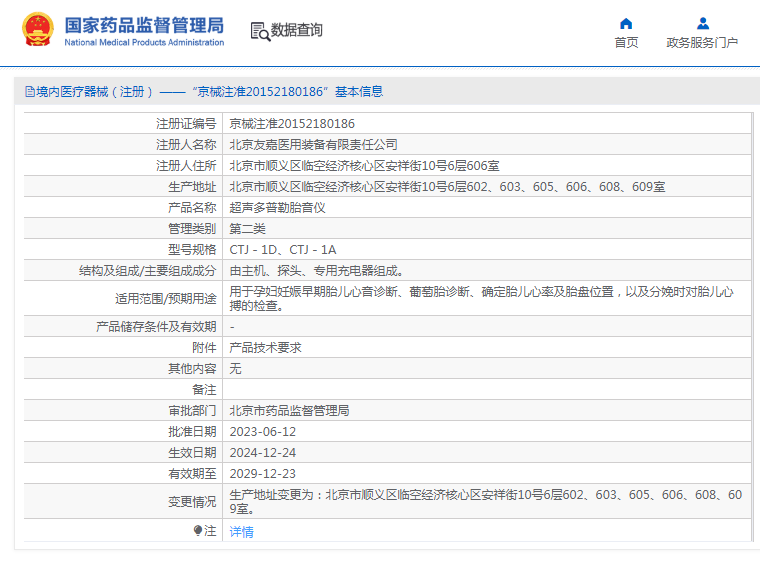Click the page heading 境内医疗器械（注册）基本信息

pyautogui.click(x=204, y=92)
